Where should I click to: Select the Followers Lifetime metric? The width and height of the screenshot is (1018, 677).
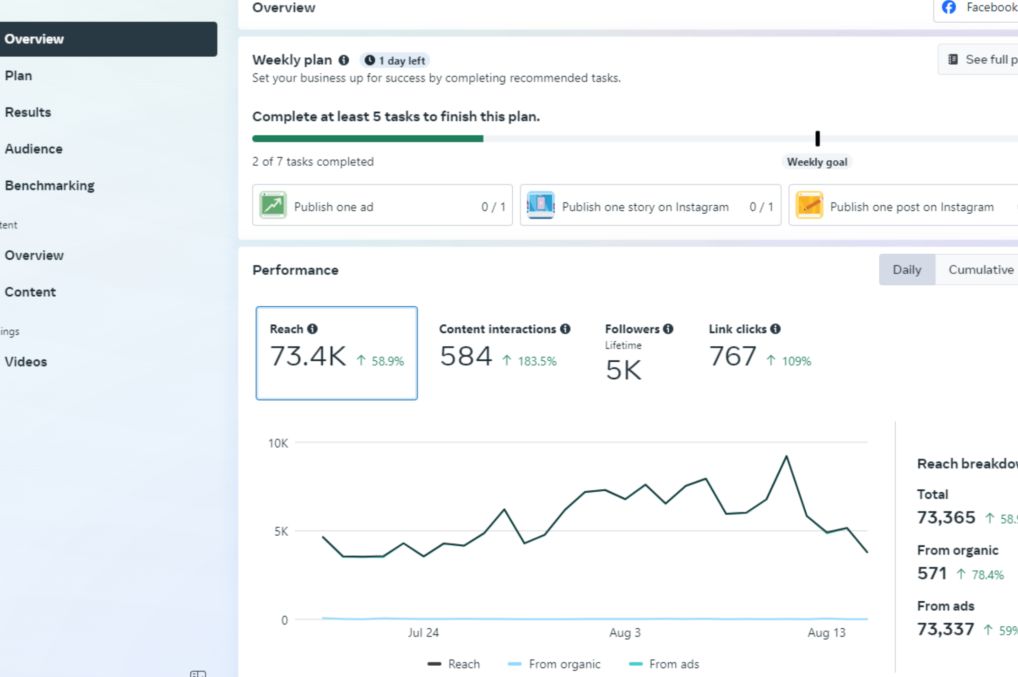click(639, 352)
